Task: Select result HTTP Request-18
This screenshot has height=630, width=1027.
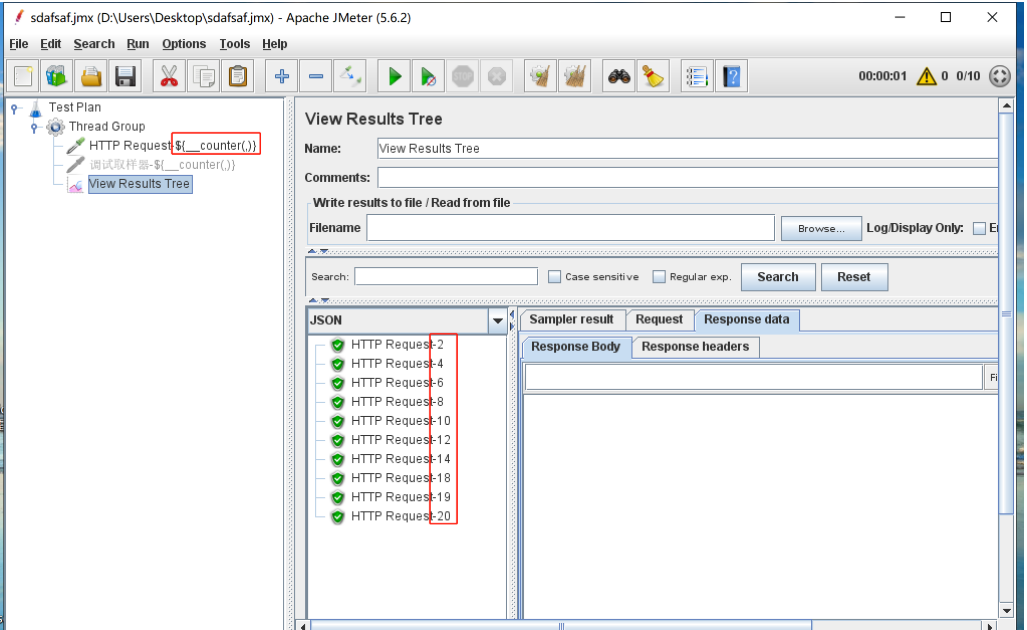Action: pyautogui.click(x=401, y=478)
